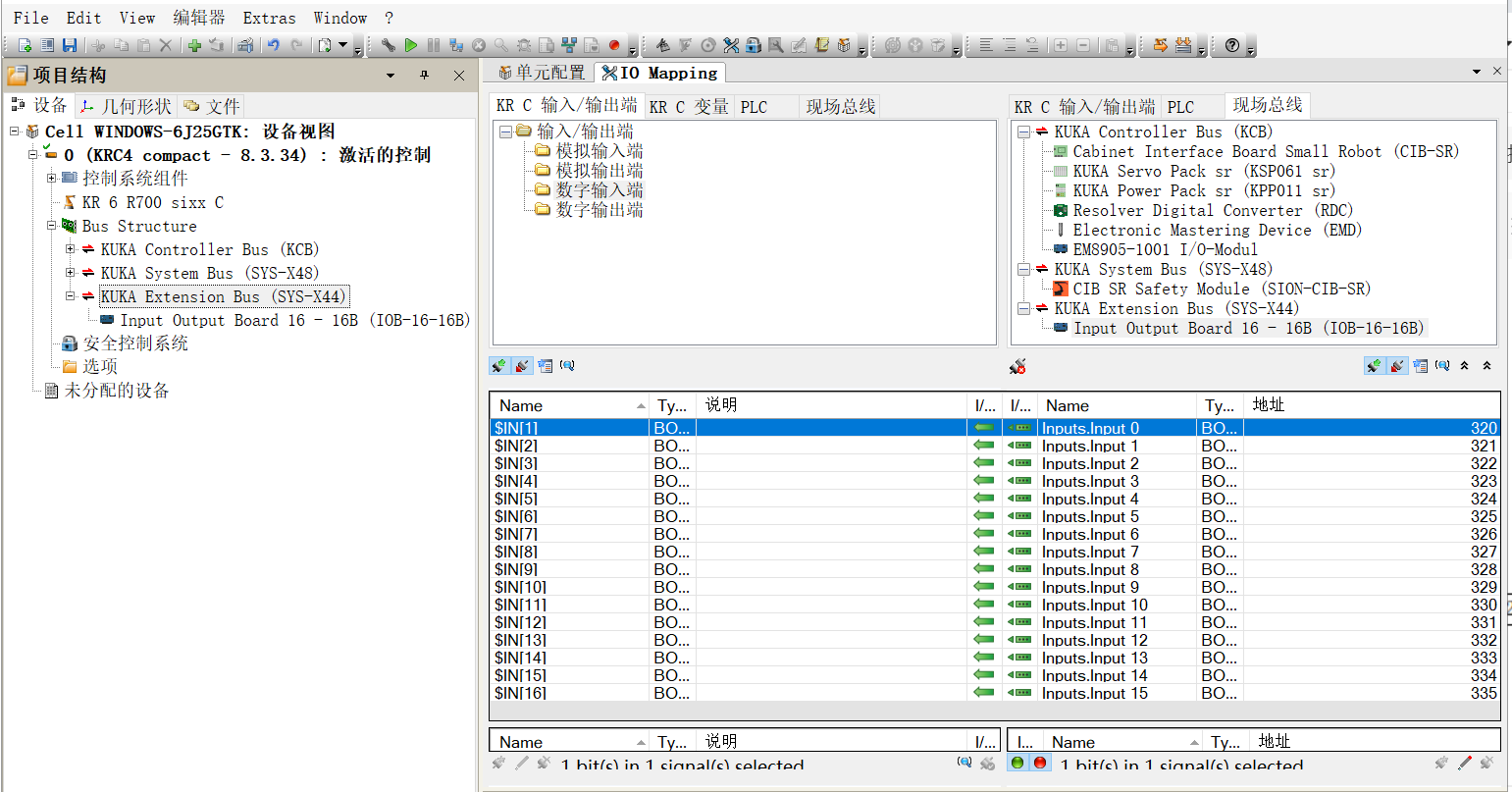Click the orange transfer arrows icon
This screenshot has height=792, width=1512.
coord(1161,45)
